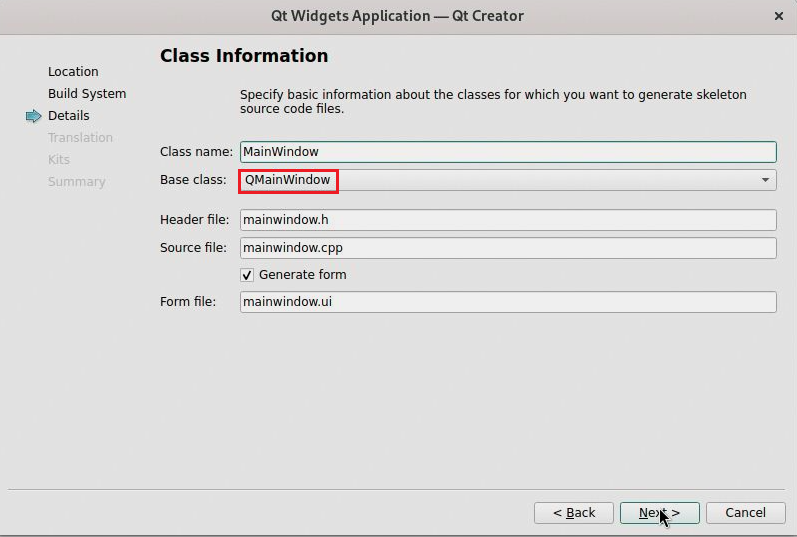Click the greyed Kits step
This screenshot has height=537, width=797.
[59, 160]
